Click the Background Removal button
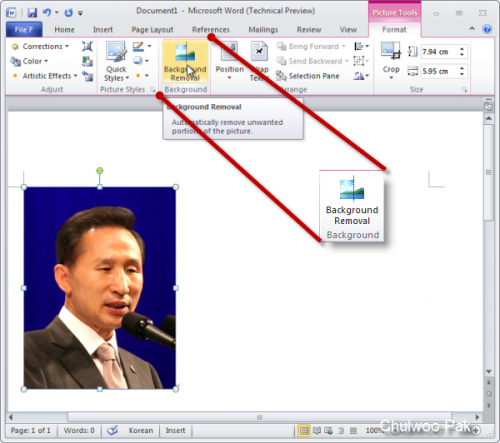The height and width of the screenshot is (443, 500). 185,61
